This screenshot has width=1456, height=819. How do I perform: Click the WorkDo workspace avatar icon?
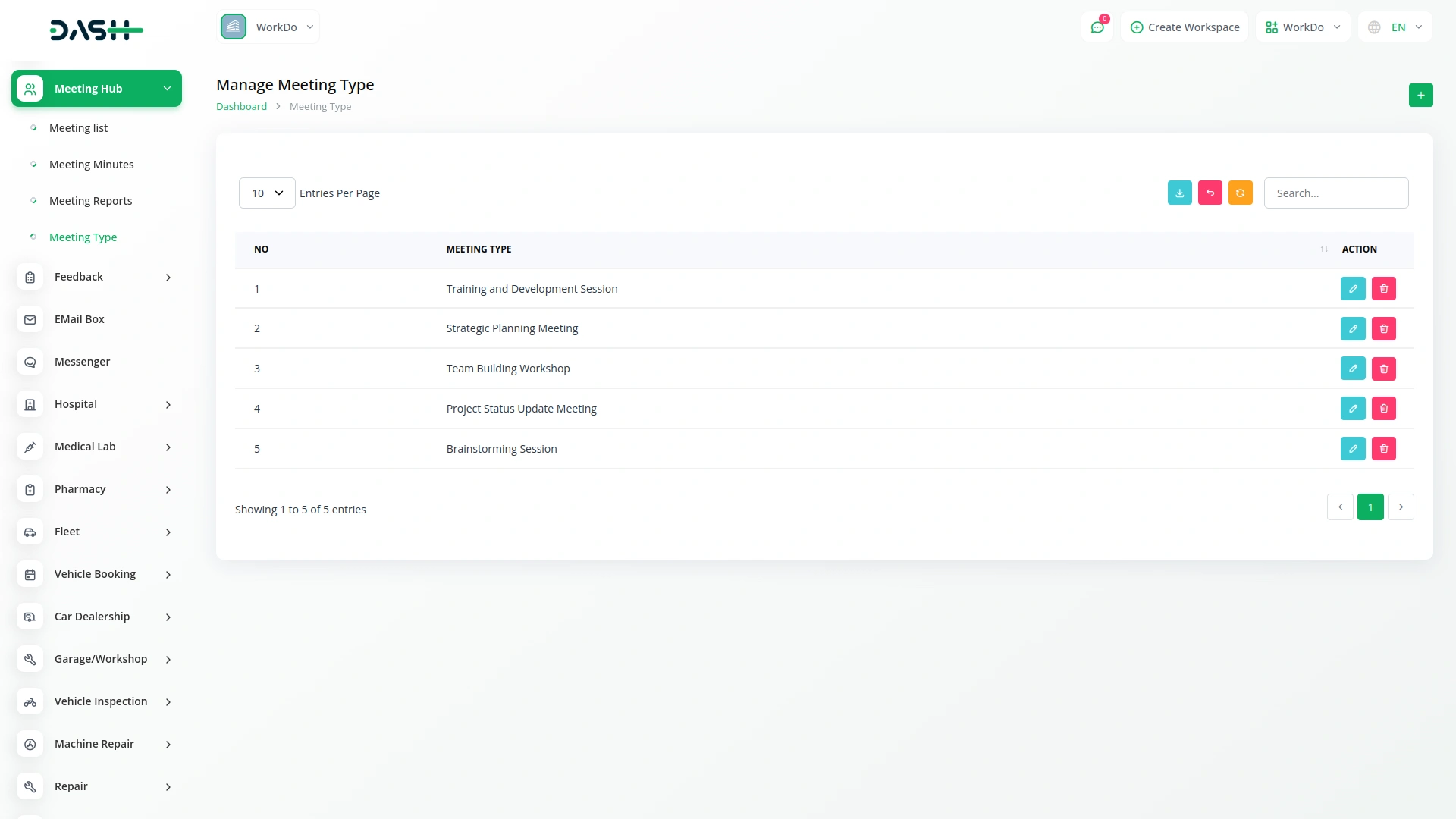tap(234, 27)
